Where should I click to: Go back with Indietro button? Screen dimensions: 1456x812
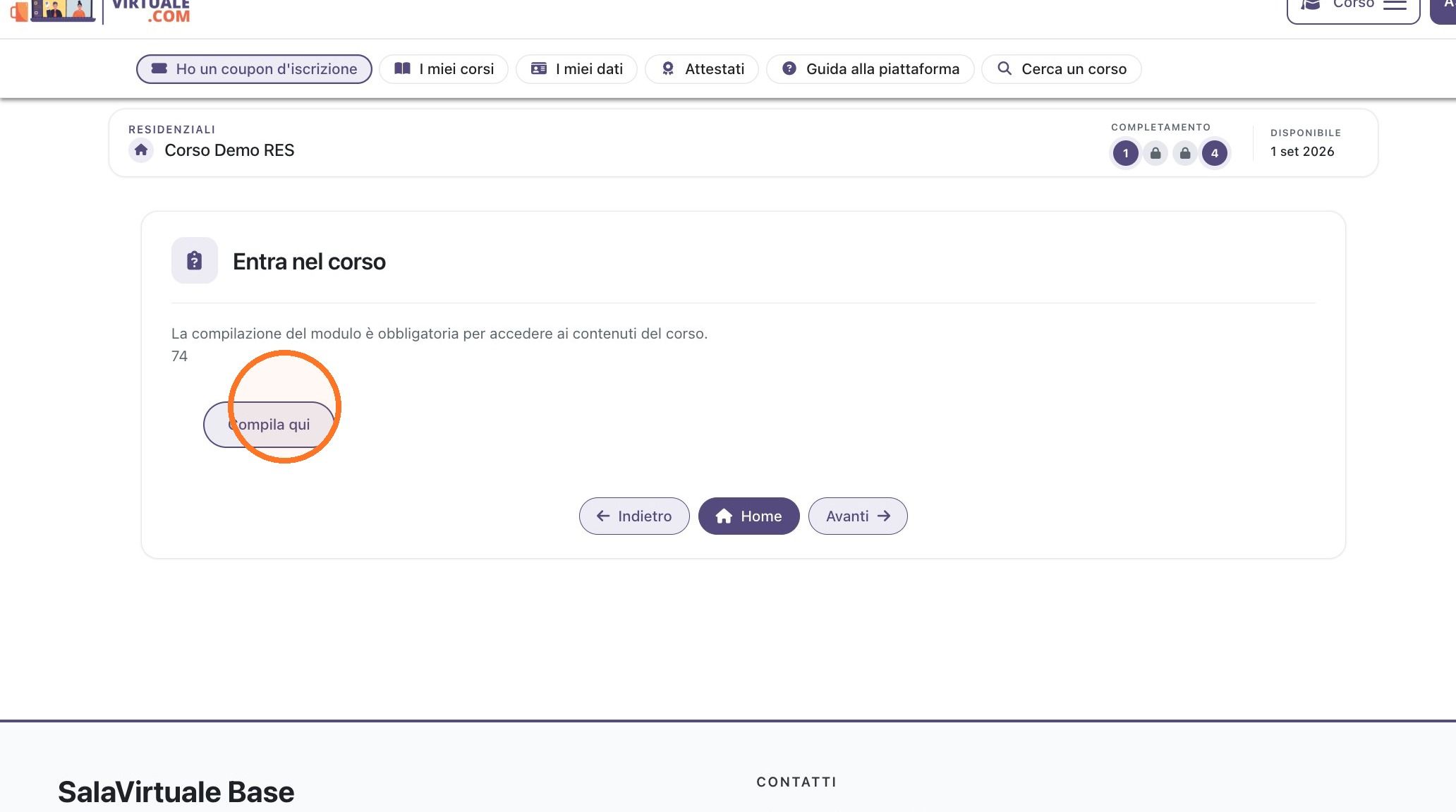coord(634,516)
